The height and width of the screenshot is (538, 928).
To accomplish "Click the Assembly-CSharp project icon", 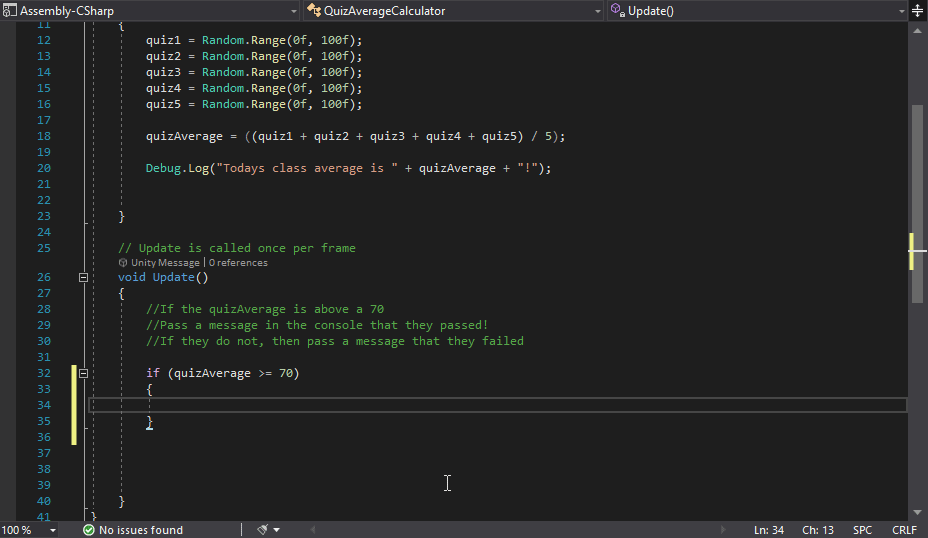I will pos(9,11).
